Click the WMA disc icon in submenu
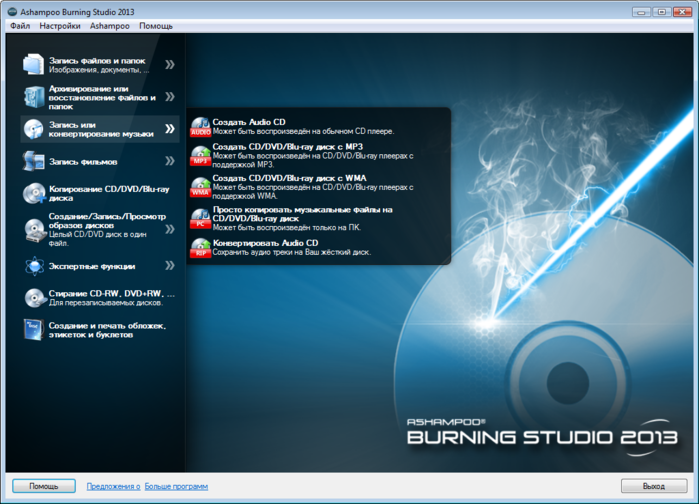 coord(201,187)
